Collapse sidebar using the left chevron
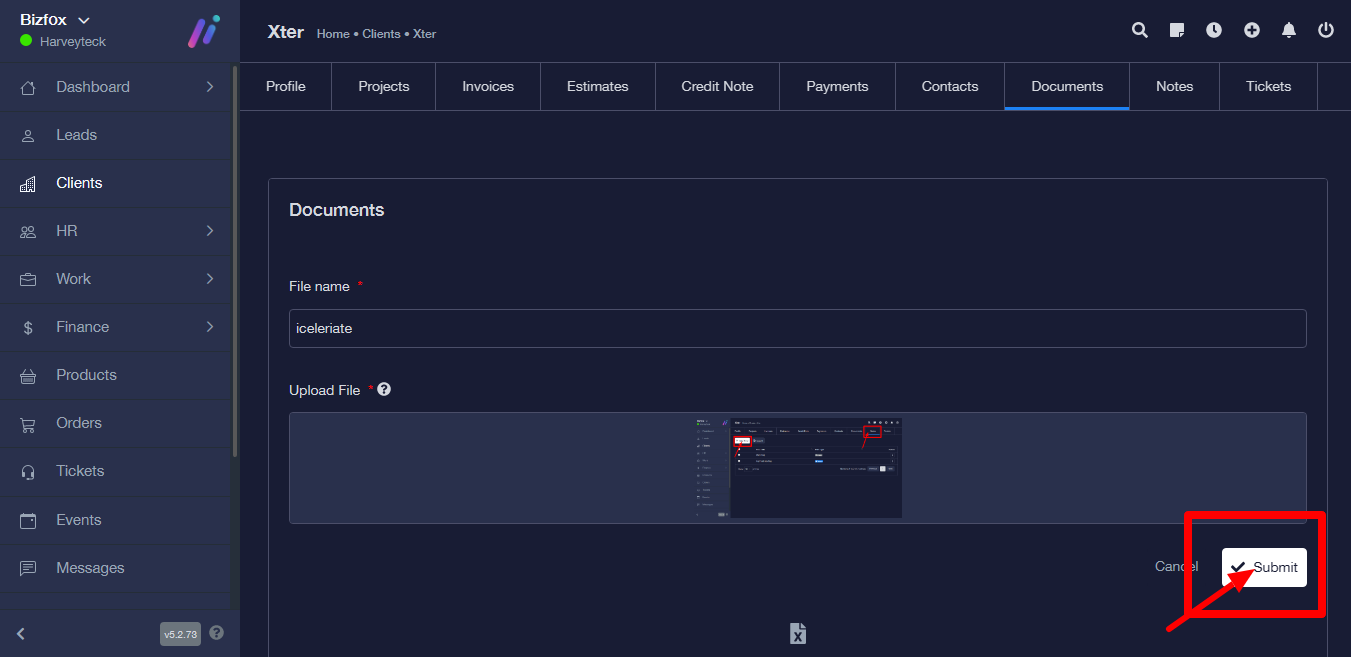The width and height of the screenshot is (1351, 657). point(21,633)
